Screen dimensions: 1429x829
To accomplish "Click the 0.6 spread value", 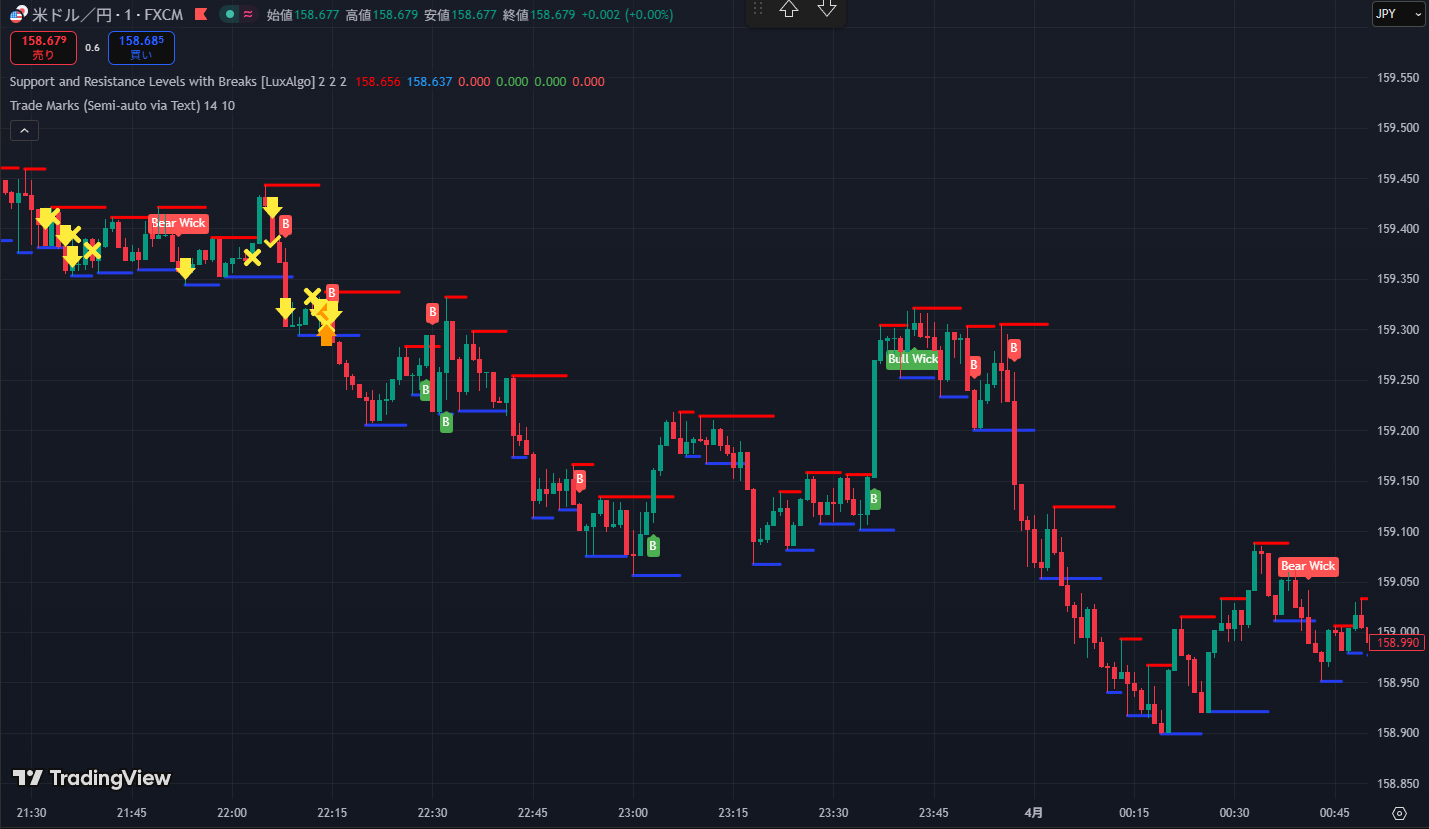I will pyautogui.click(x=92, y=48).
